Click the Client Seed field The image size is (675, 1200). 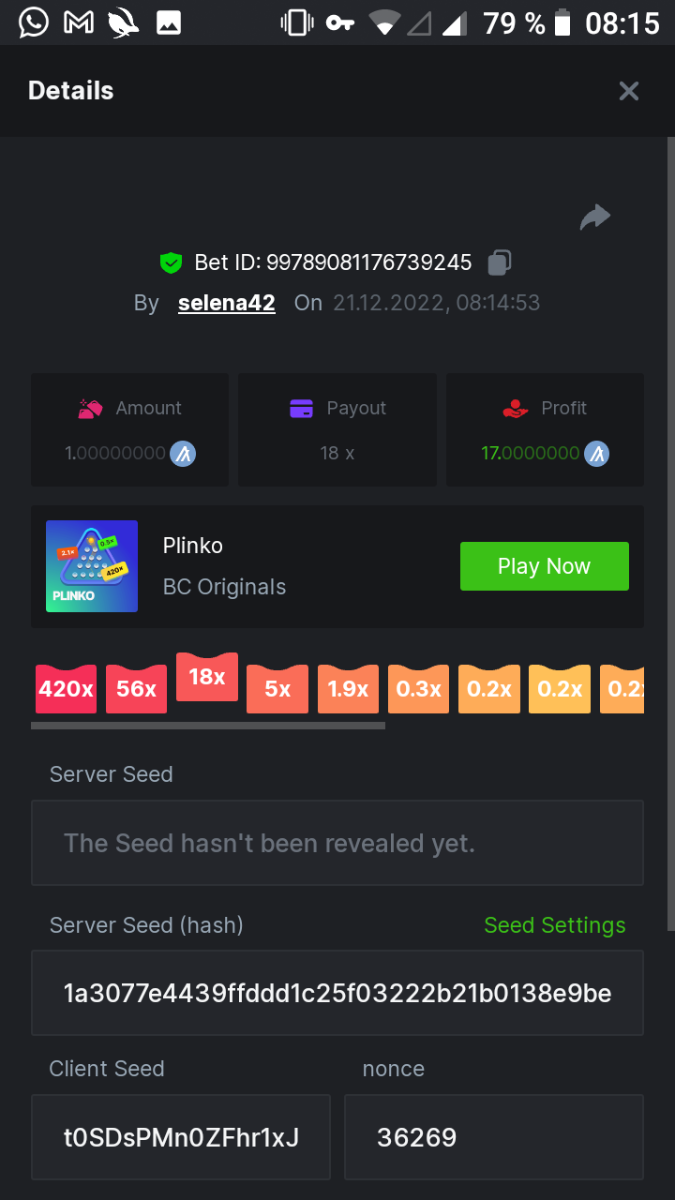coord(180,1137)
